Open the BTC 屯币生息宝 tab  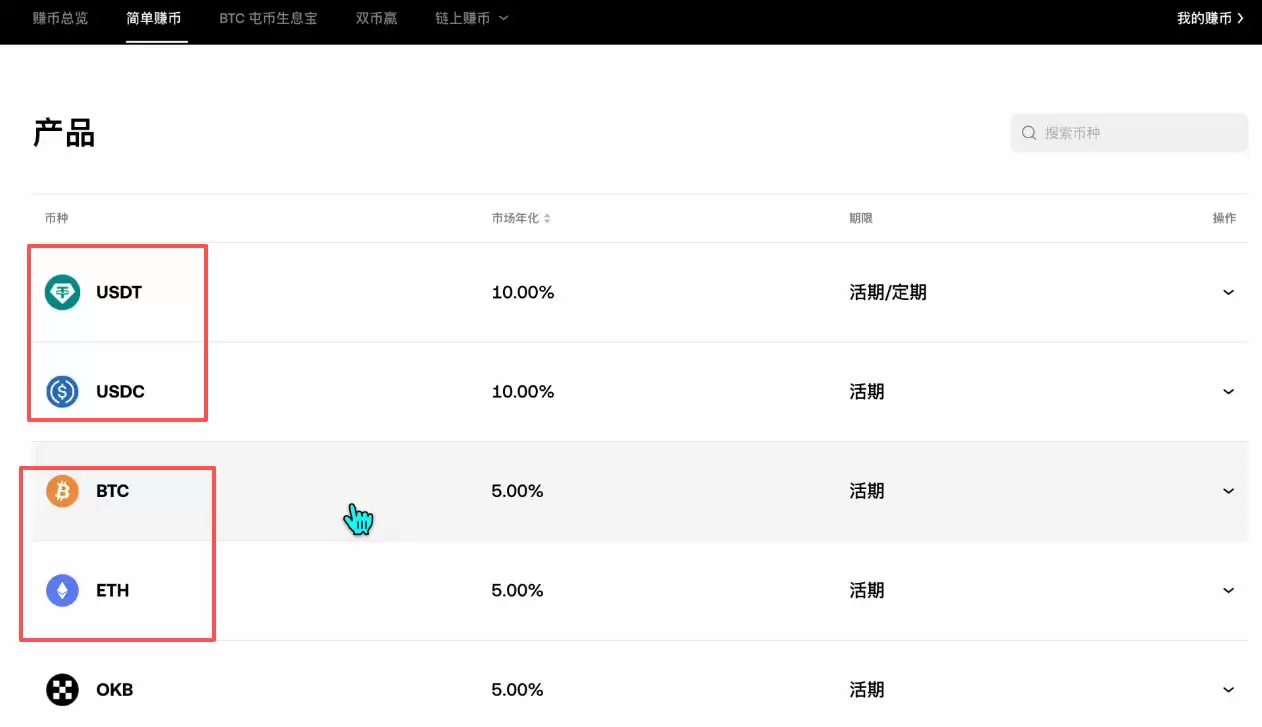coord(267,18)
